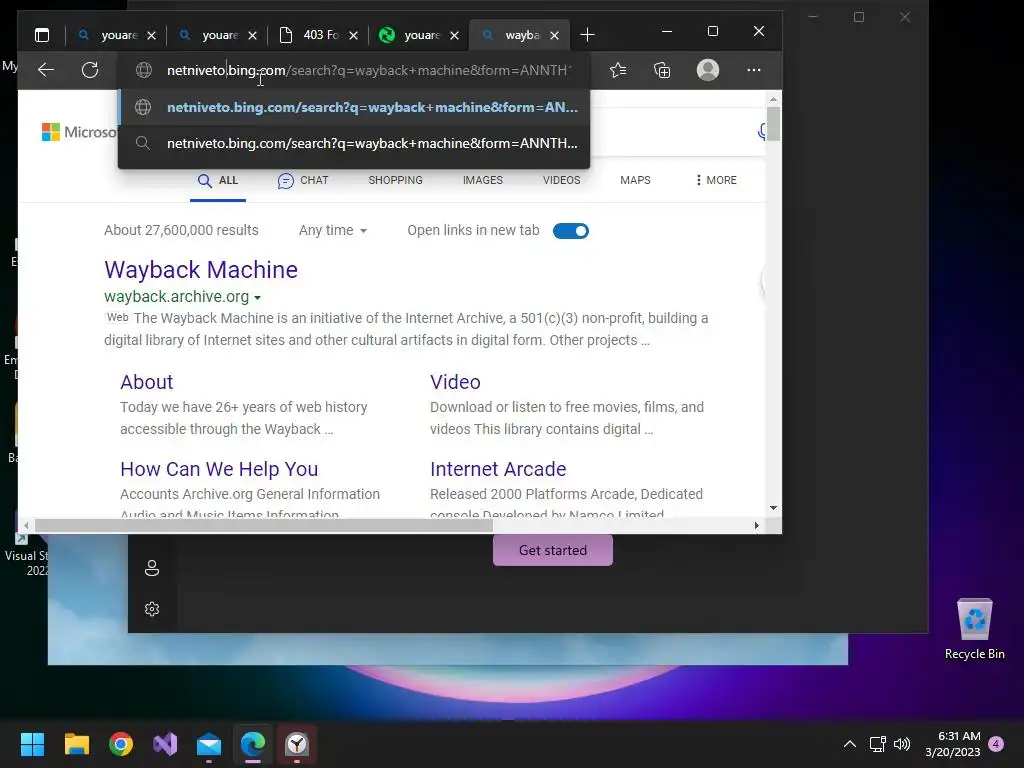
Task: Toggle Open links in new tab switch
Action: (571, 231)
